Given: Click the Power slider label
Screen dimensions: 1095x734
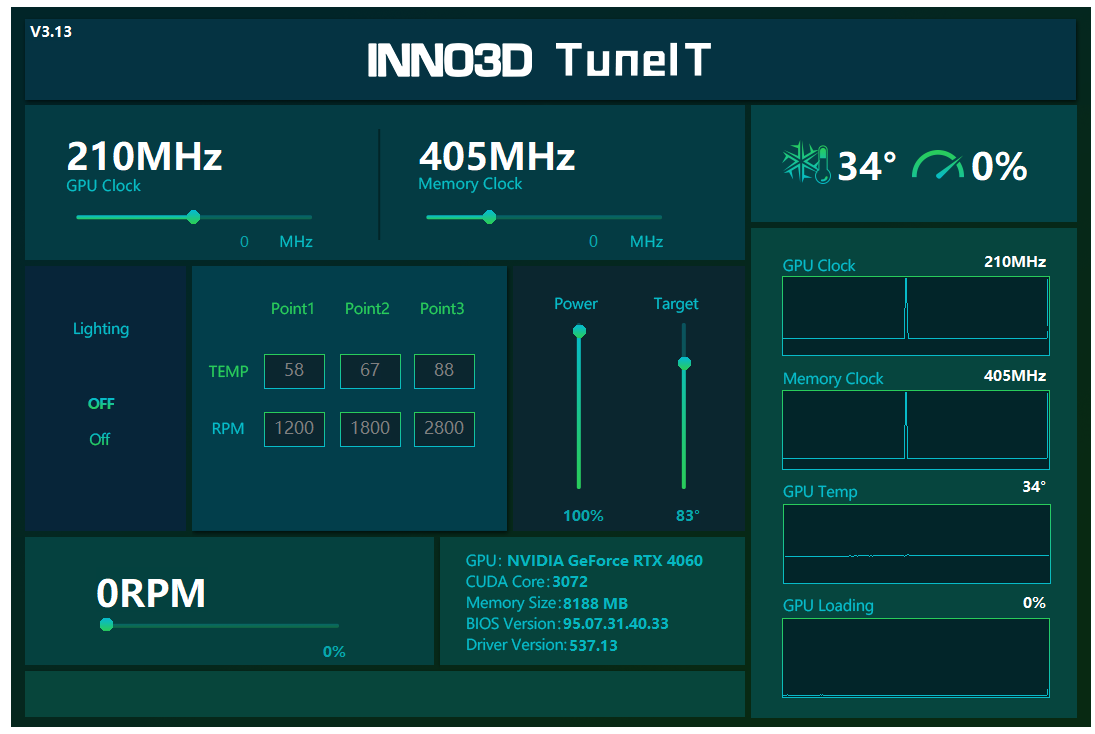Looking at the screenshot, I should tap(575, 304).
